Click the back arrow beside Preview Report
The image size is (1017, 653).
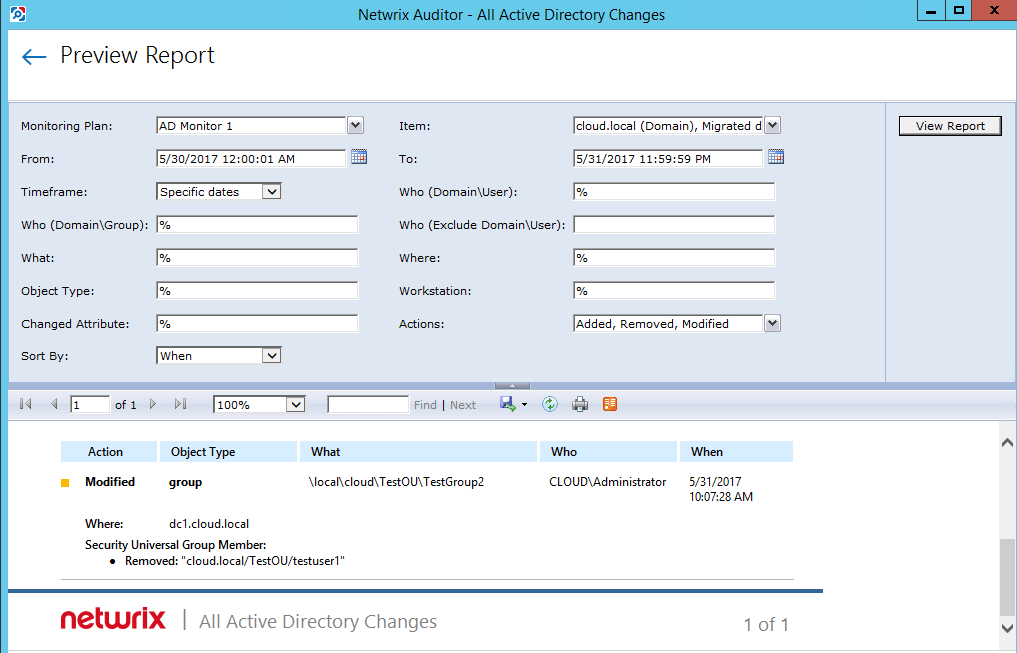click(x=34, y=57)
